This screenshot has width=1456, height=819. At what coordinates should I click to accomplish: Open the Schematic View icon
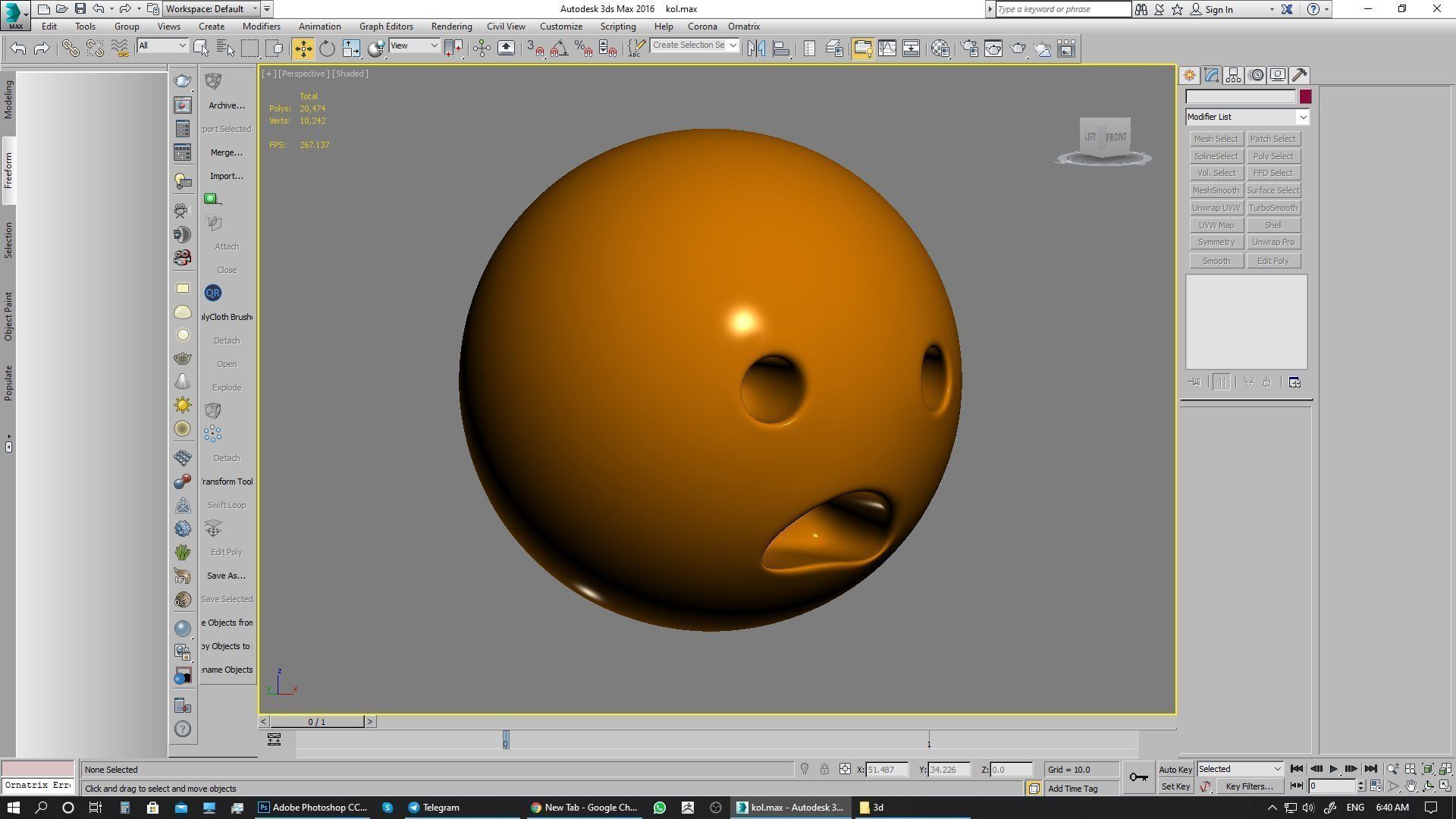[912, 49]
